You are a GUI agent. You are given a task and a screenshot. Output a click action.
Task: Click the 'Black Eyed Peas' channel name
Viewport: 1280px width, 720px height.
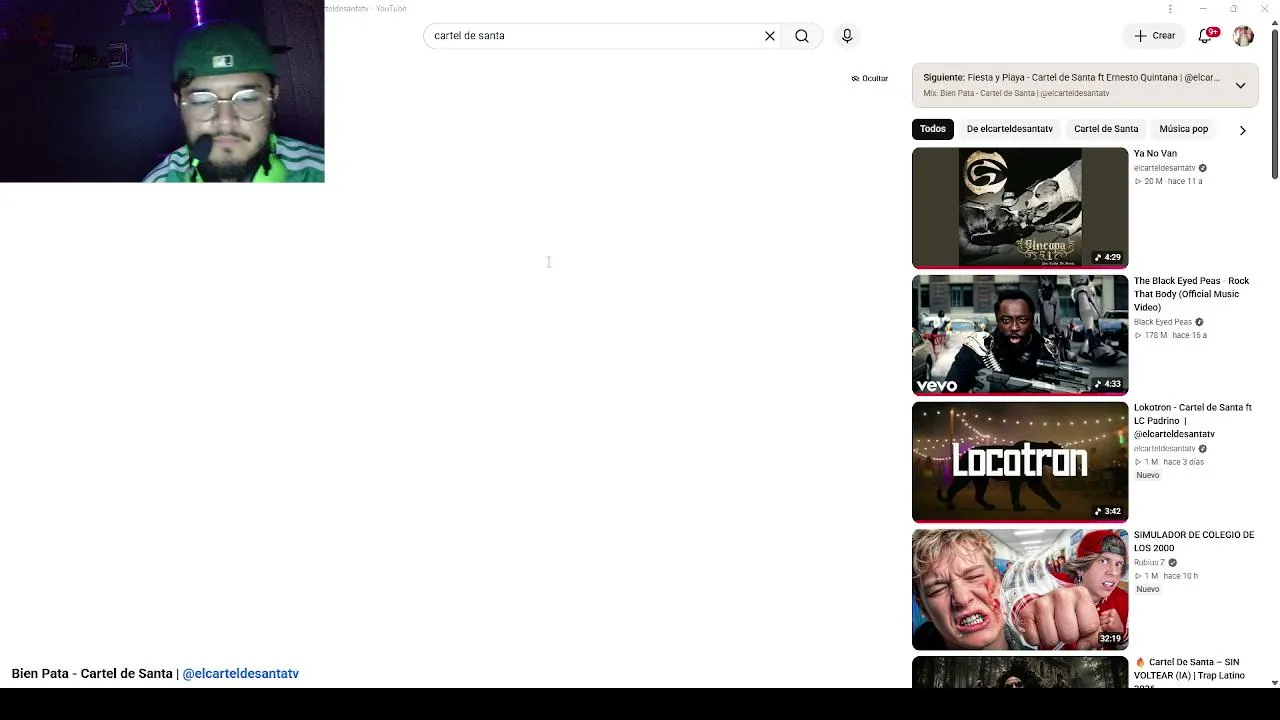pyautogui.click(x=1163, y=322)
